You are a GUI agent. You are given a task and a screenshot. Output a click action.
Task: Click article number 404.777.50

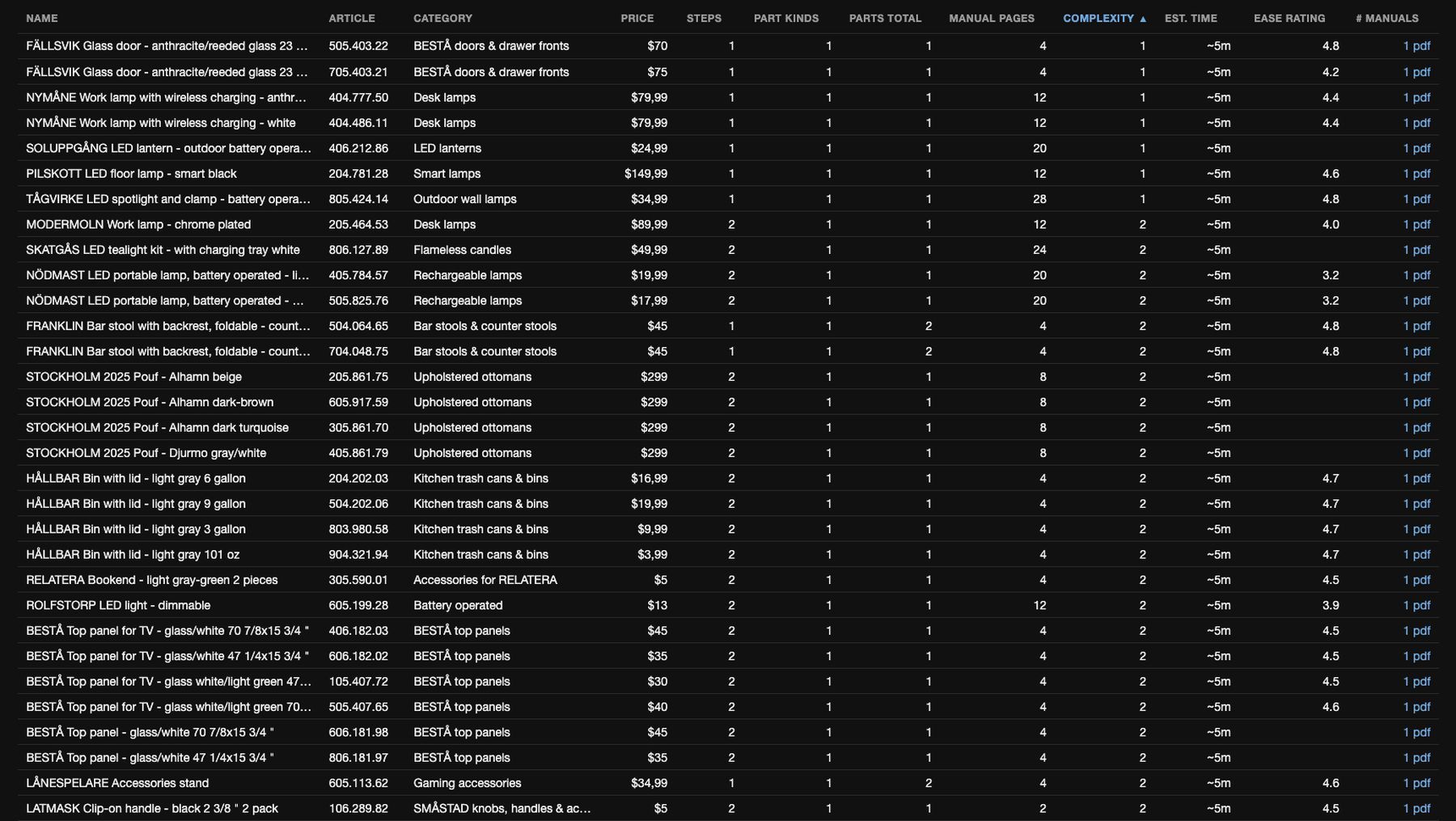click(358, 97)
